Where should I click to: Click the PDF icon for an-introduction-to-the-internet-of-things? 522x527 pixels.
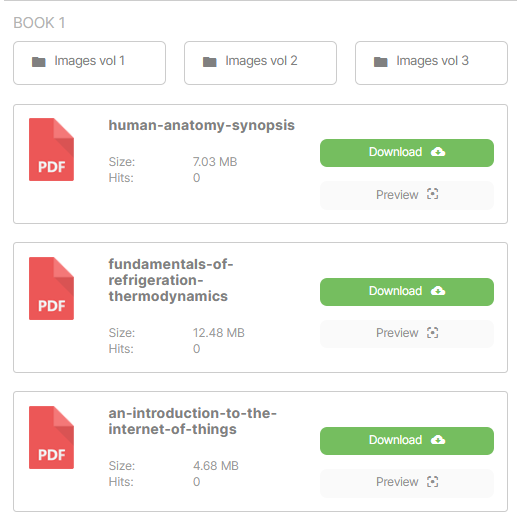(x=51, y=438)
